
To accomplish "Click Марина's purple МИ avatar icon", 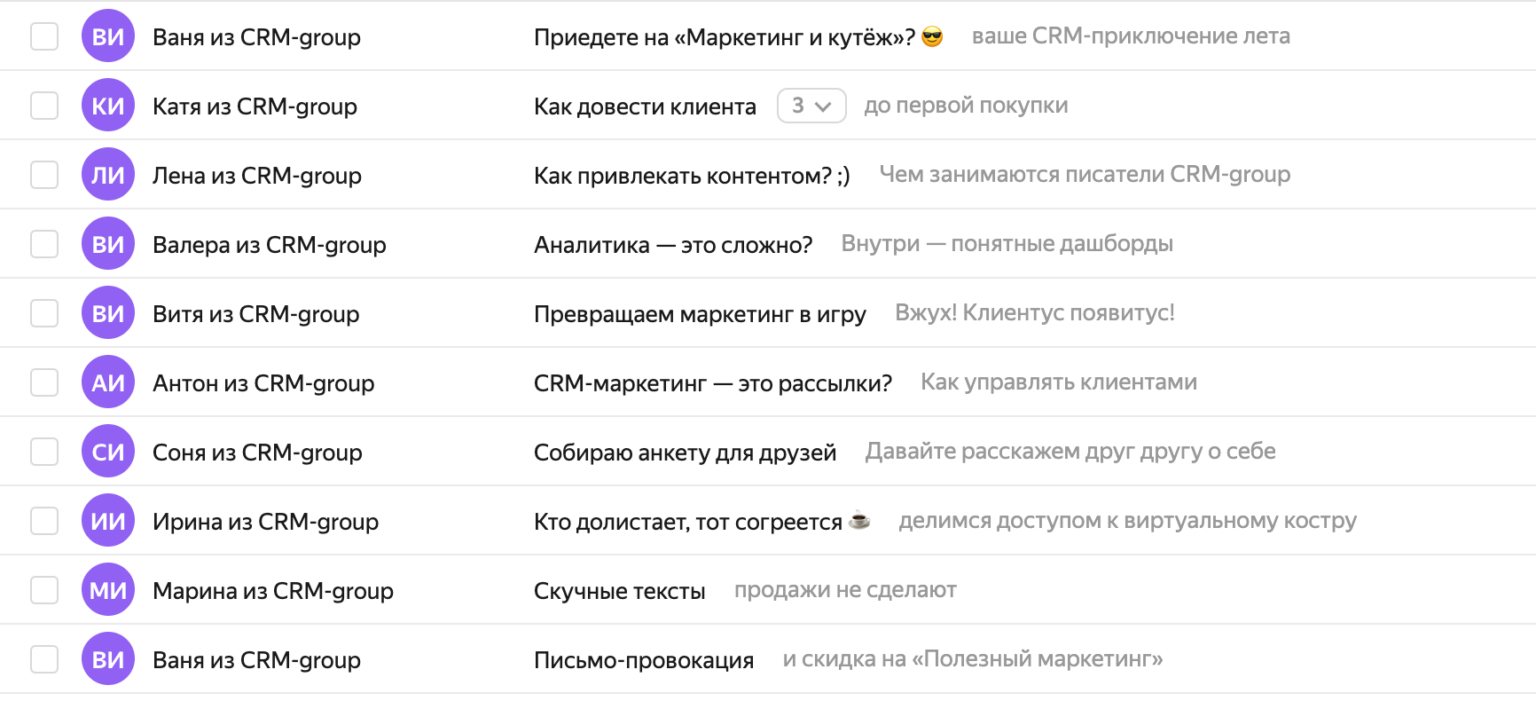I will pos(108,591).
